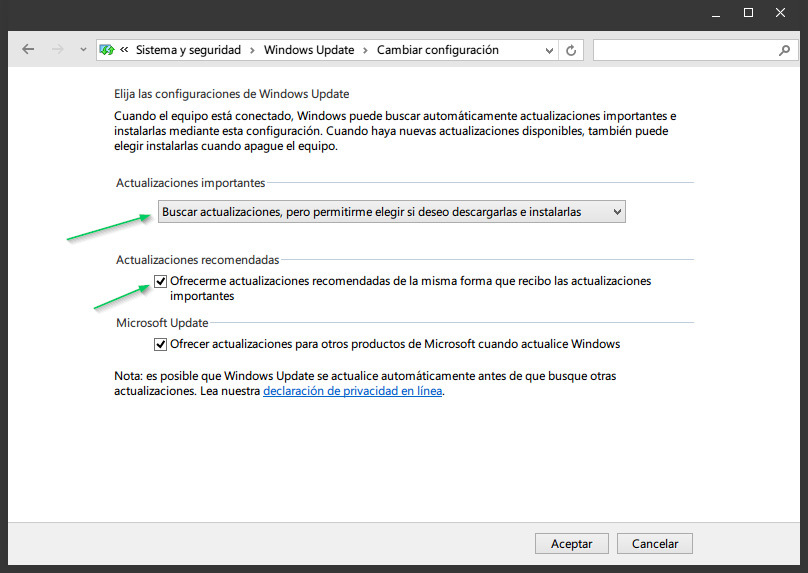
Task: Maximize the window
Action: coord(748,13)
